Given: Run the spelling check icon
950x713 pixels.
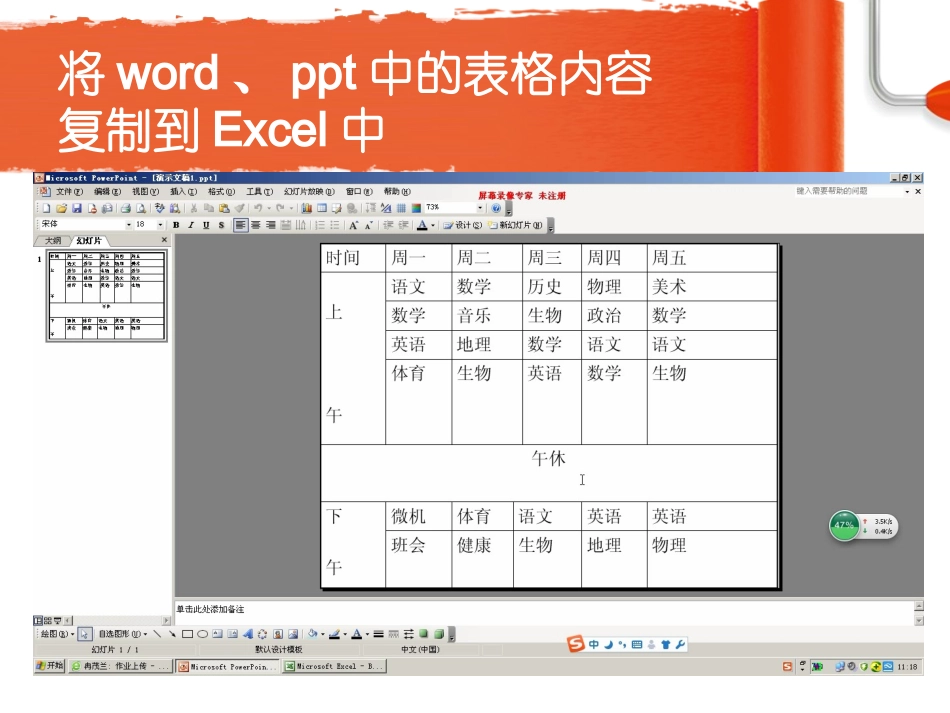Looking at the screenshot, I should tap(159, 208).
